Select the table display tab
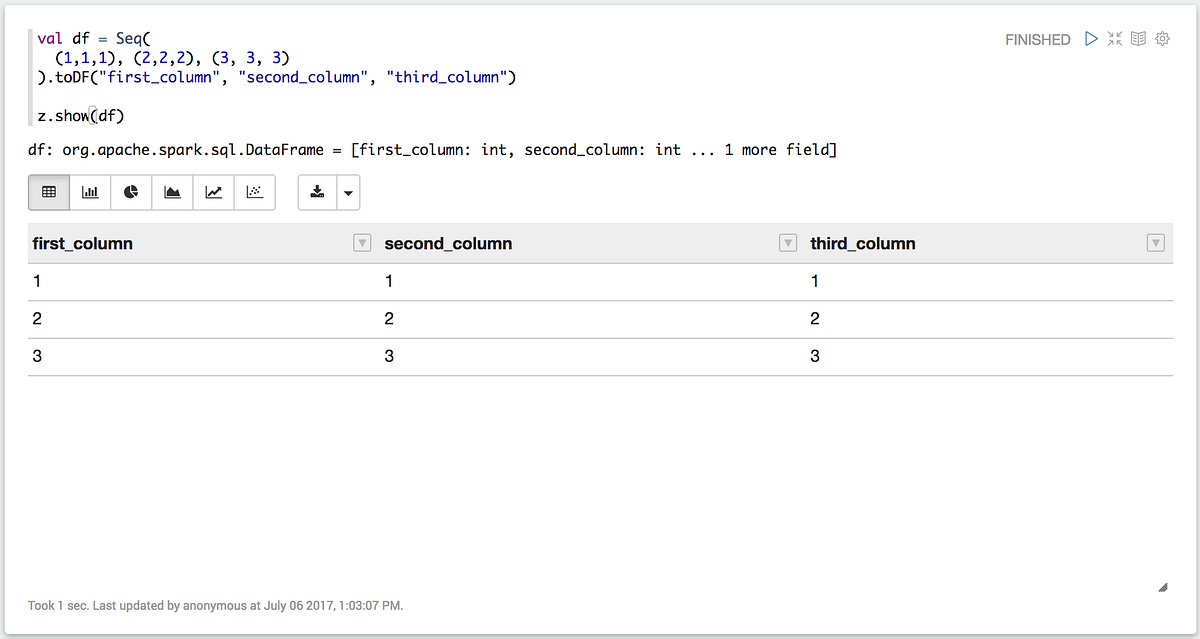The width and height of the screenshot is (1200, 639). pos(49,192)
